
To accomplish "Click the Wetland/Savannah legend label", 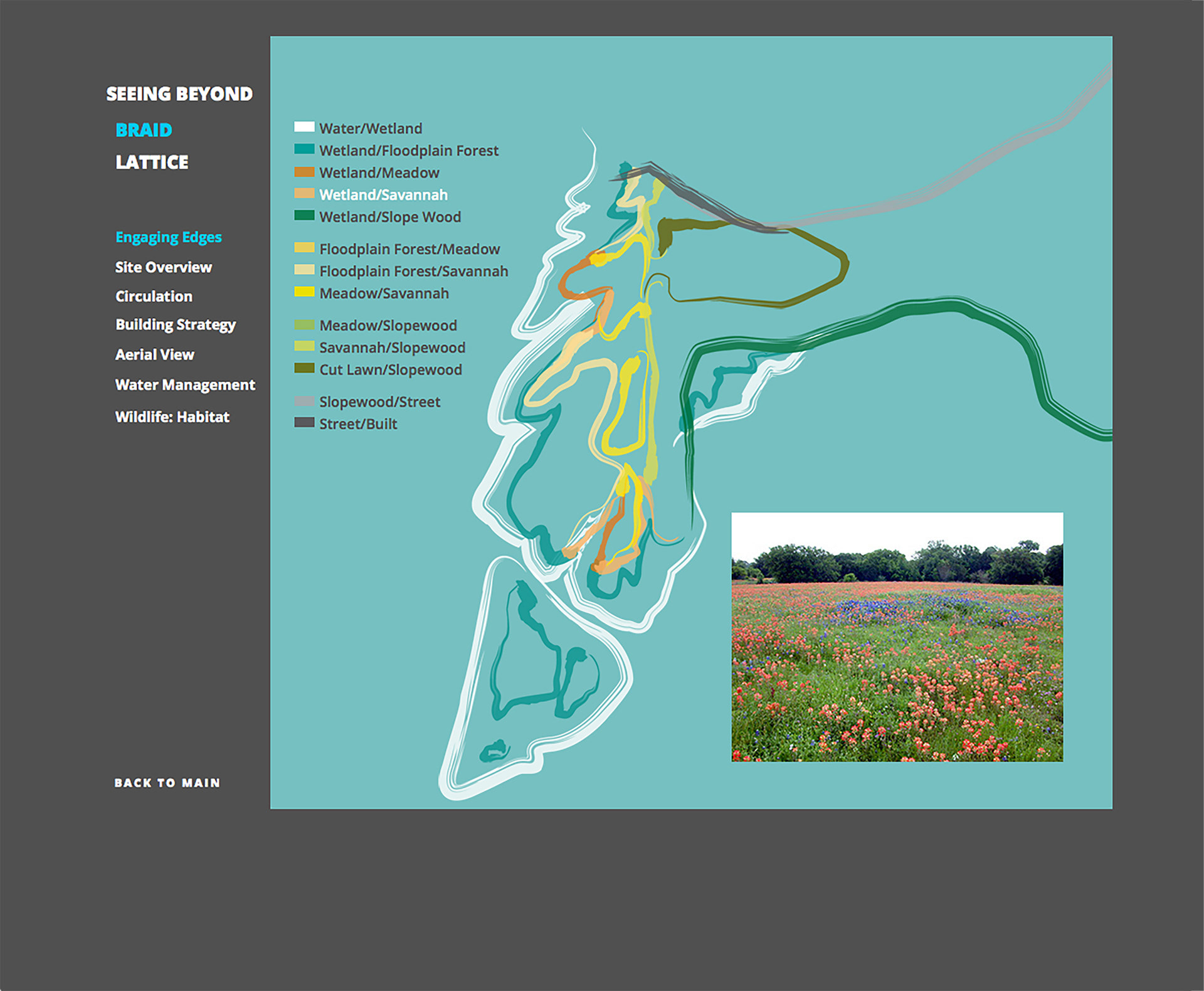I will 383,195.
